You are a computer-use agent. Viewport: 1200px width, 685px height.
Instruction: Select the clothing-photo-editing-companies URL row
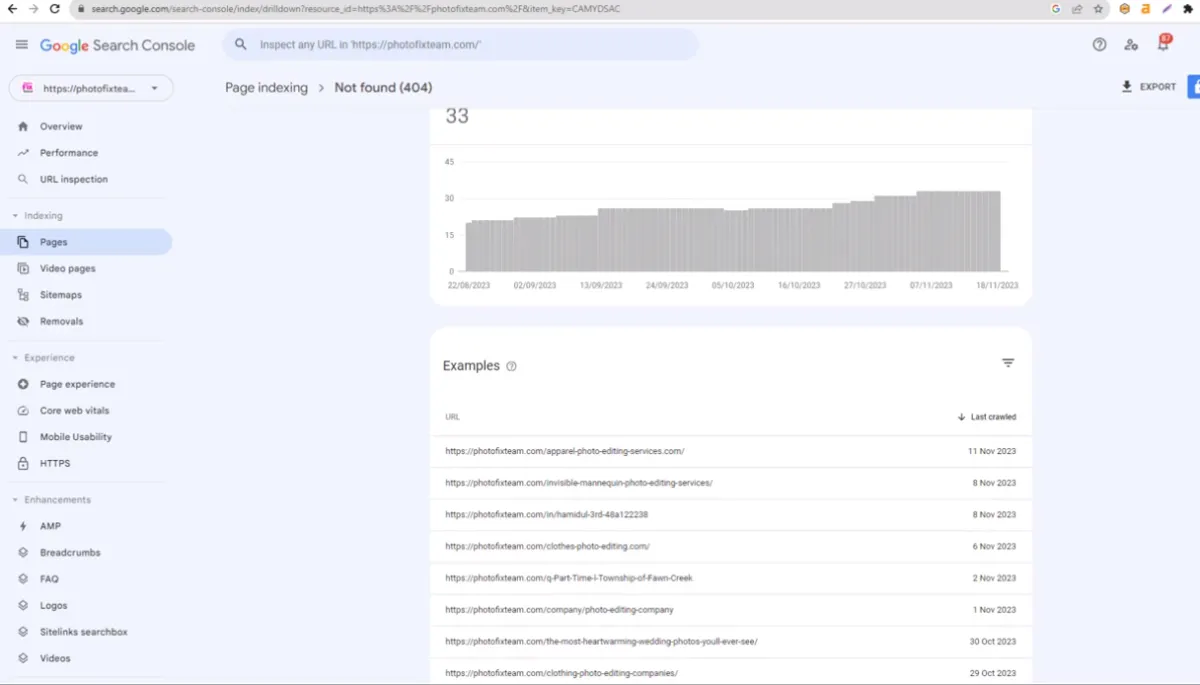tap(731, 671)
